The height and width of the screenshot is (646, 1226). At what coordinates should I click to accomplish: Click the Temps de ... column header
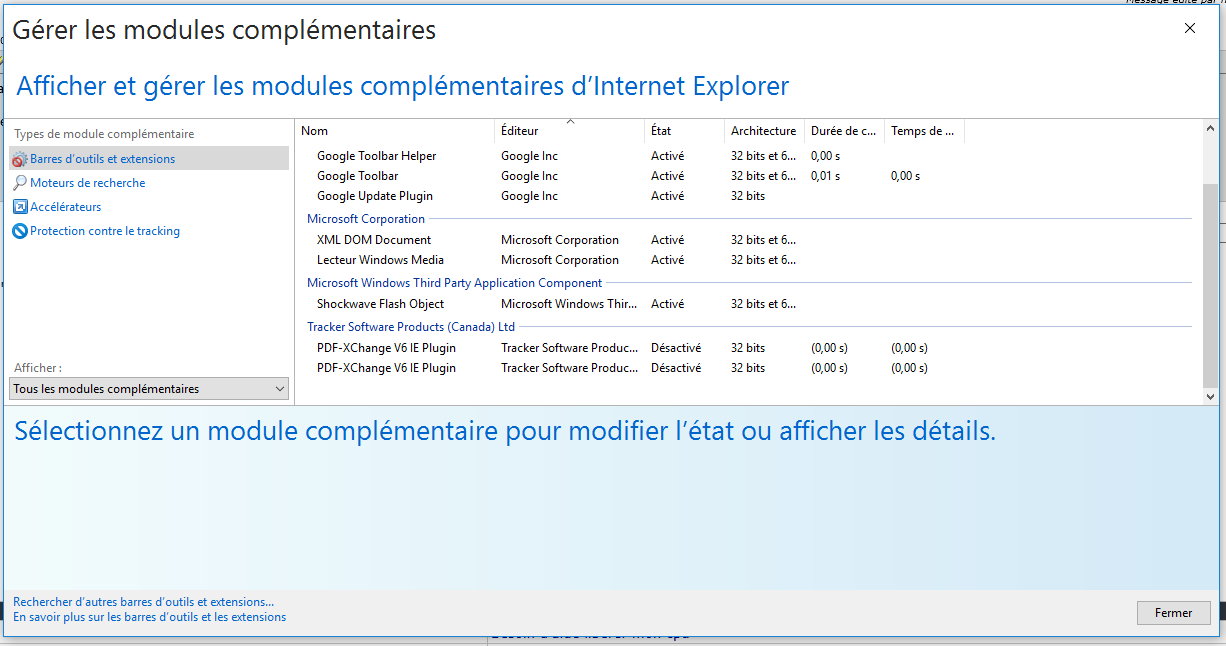click(924, 131)
